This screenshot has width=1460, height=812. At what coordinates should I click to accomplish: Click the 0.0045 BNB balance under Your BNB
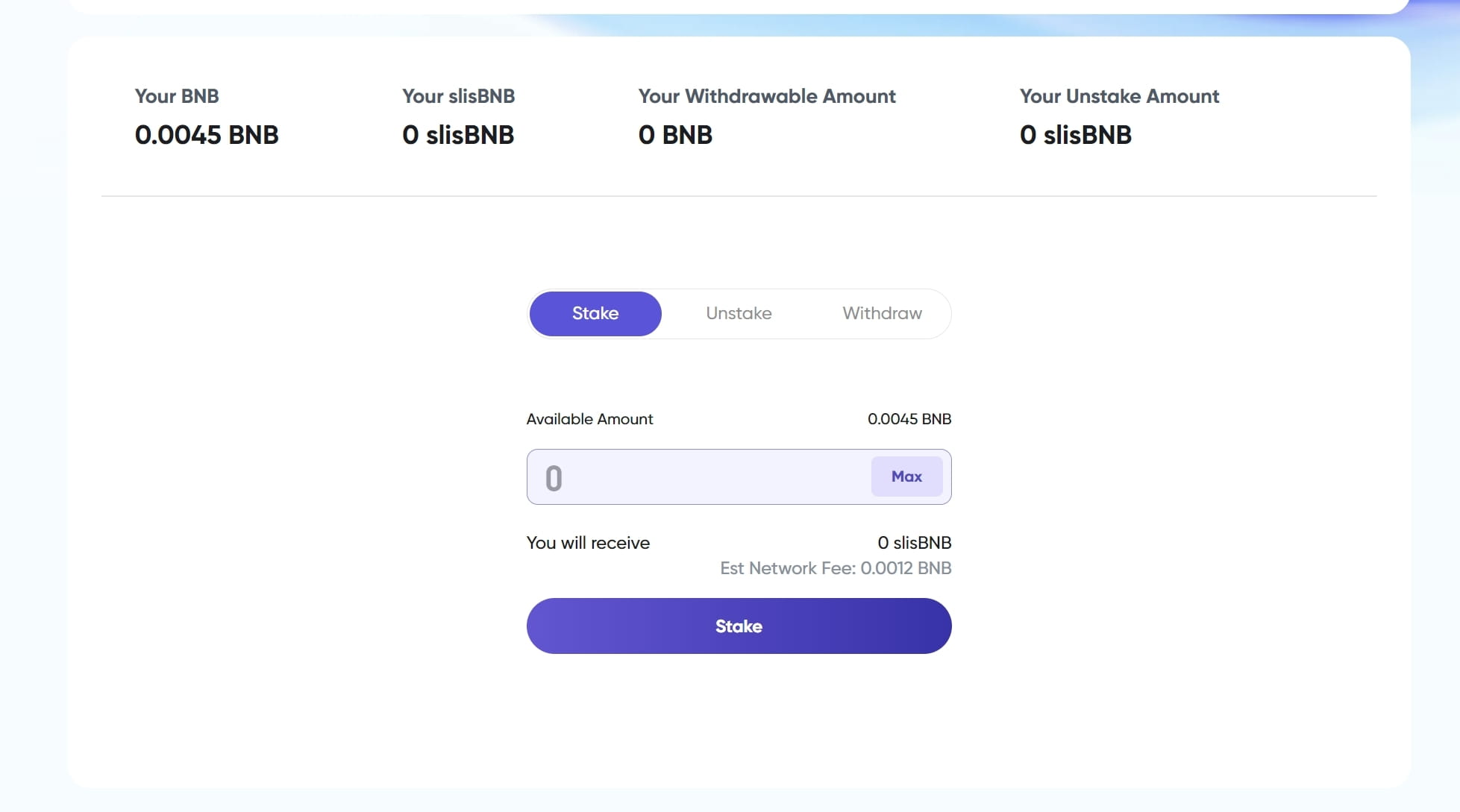[x=207, y=135]
